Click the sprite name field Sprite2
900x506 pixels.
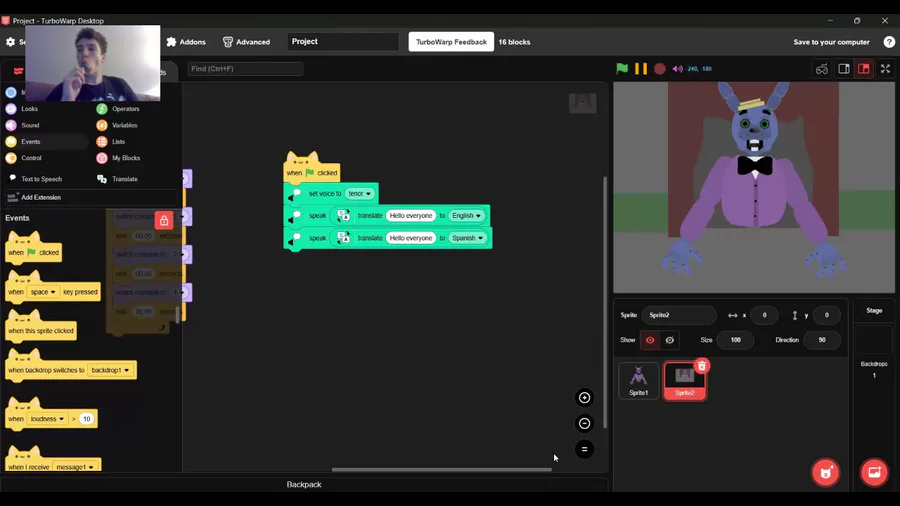679,315
